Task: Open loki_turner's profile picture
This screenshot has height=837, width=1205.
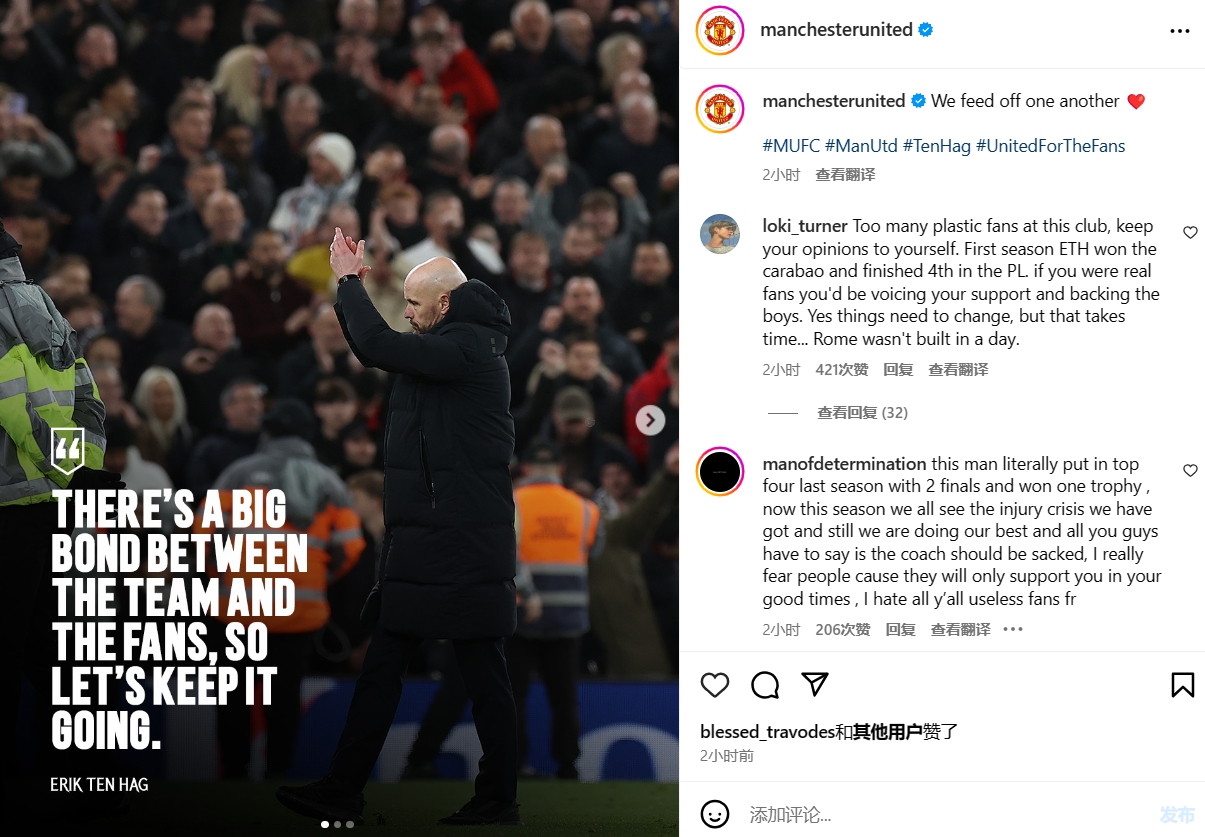Action: (720, 234)
